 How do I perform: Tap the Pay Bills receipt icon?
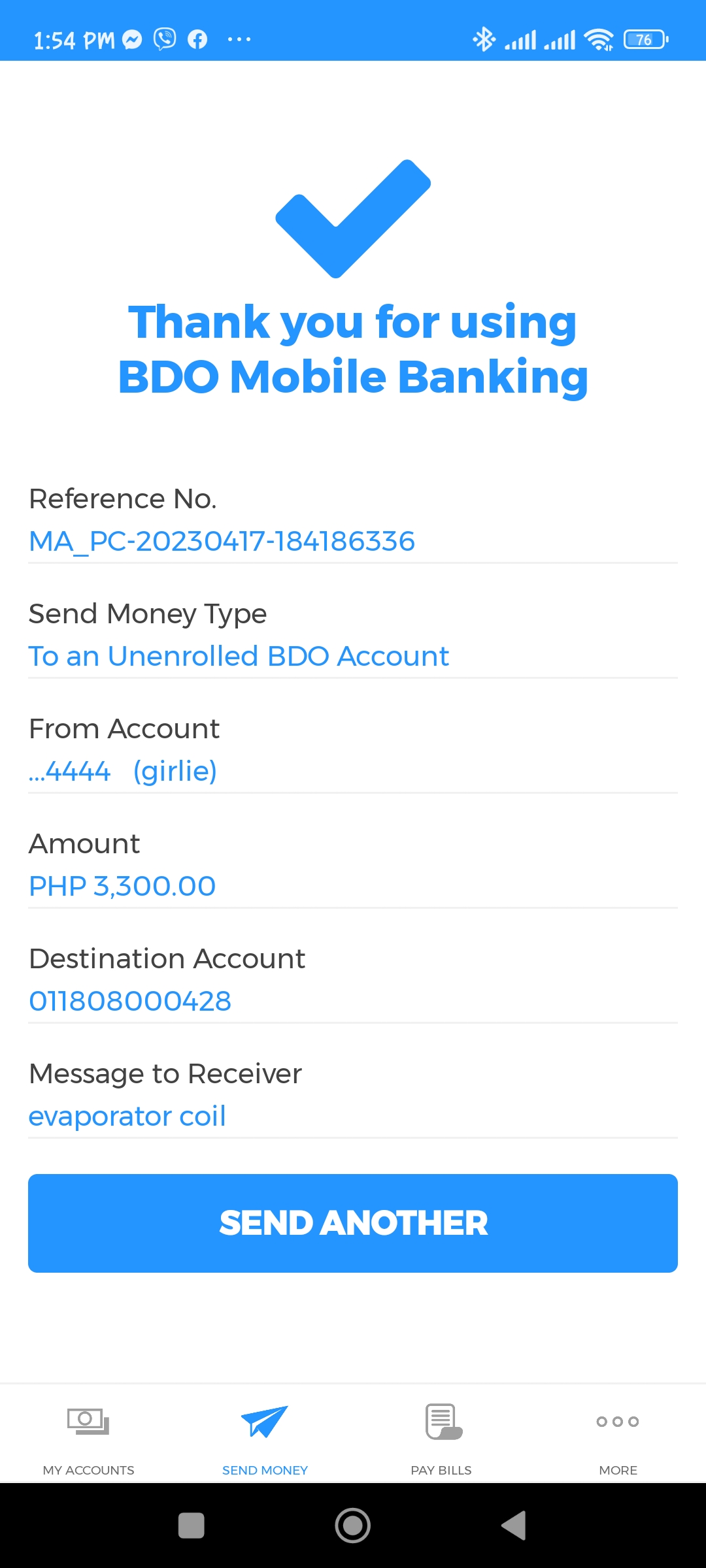tap(444, 1421)
